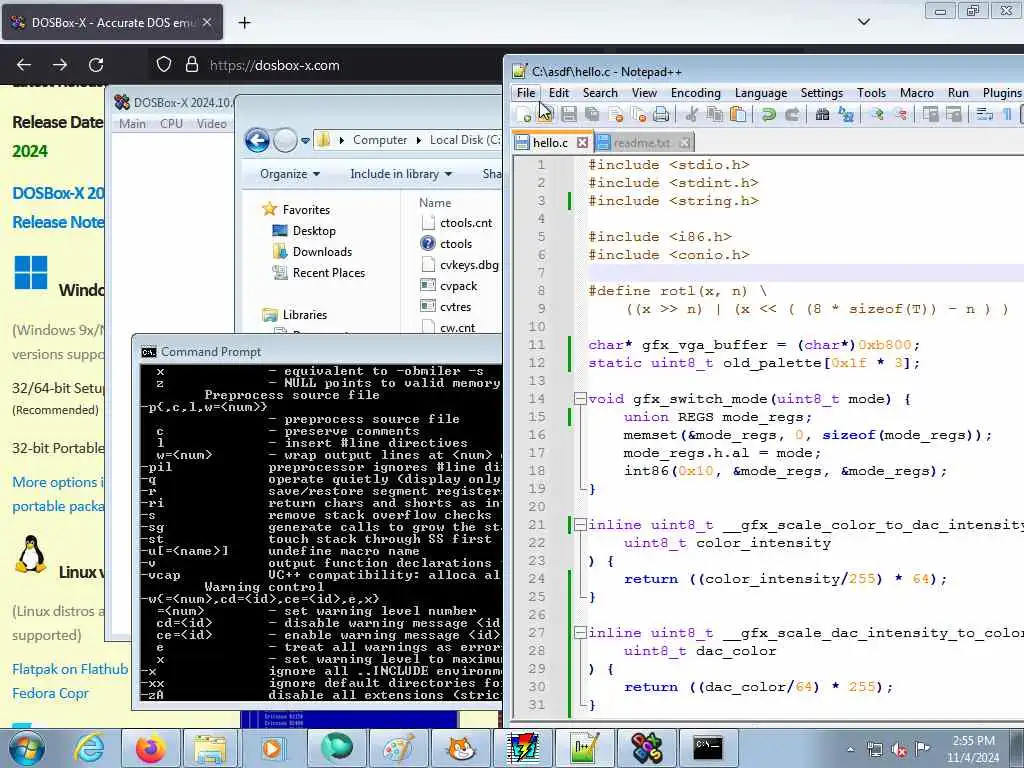
Task: Open Find with the binoculars icon
Action: pos(822,115)
